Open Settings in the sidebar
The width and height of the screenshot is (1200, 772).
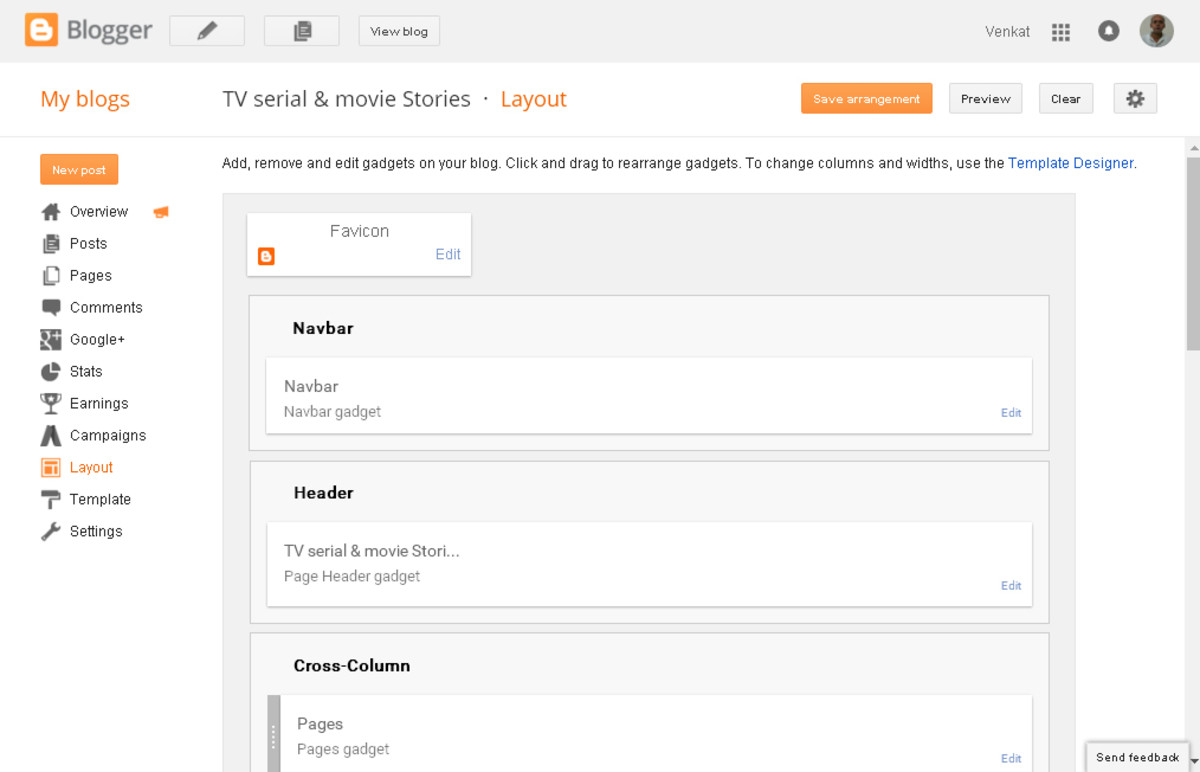coord(95,532)
